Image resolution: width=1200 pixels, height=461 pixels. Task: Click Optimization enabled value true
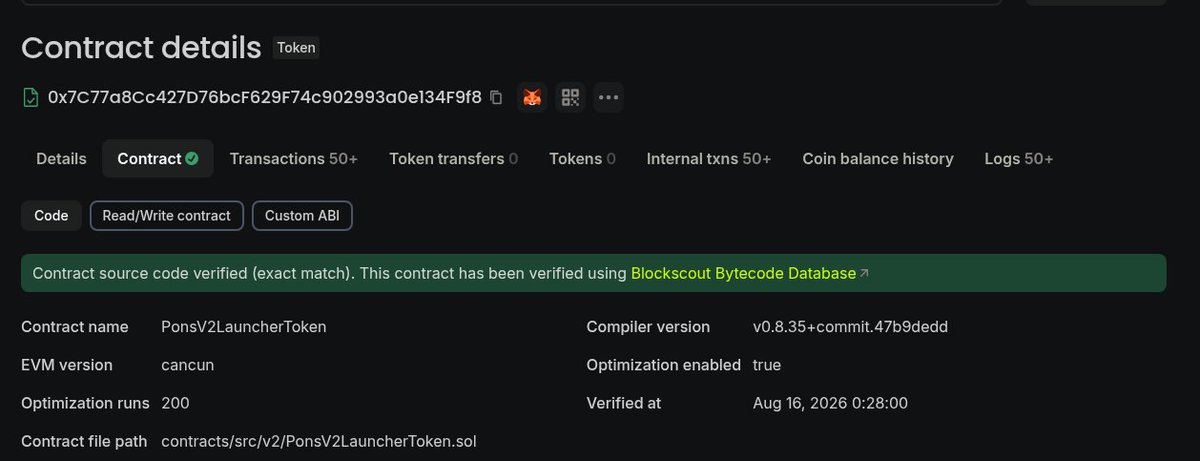point(767,365)
